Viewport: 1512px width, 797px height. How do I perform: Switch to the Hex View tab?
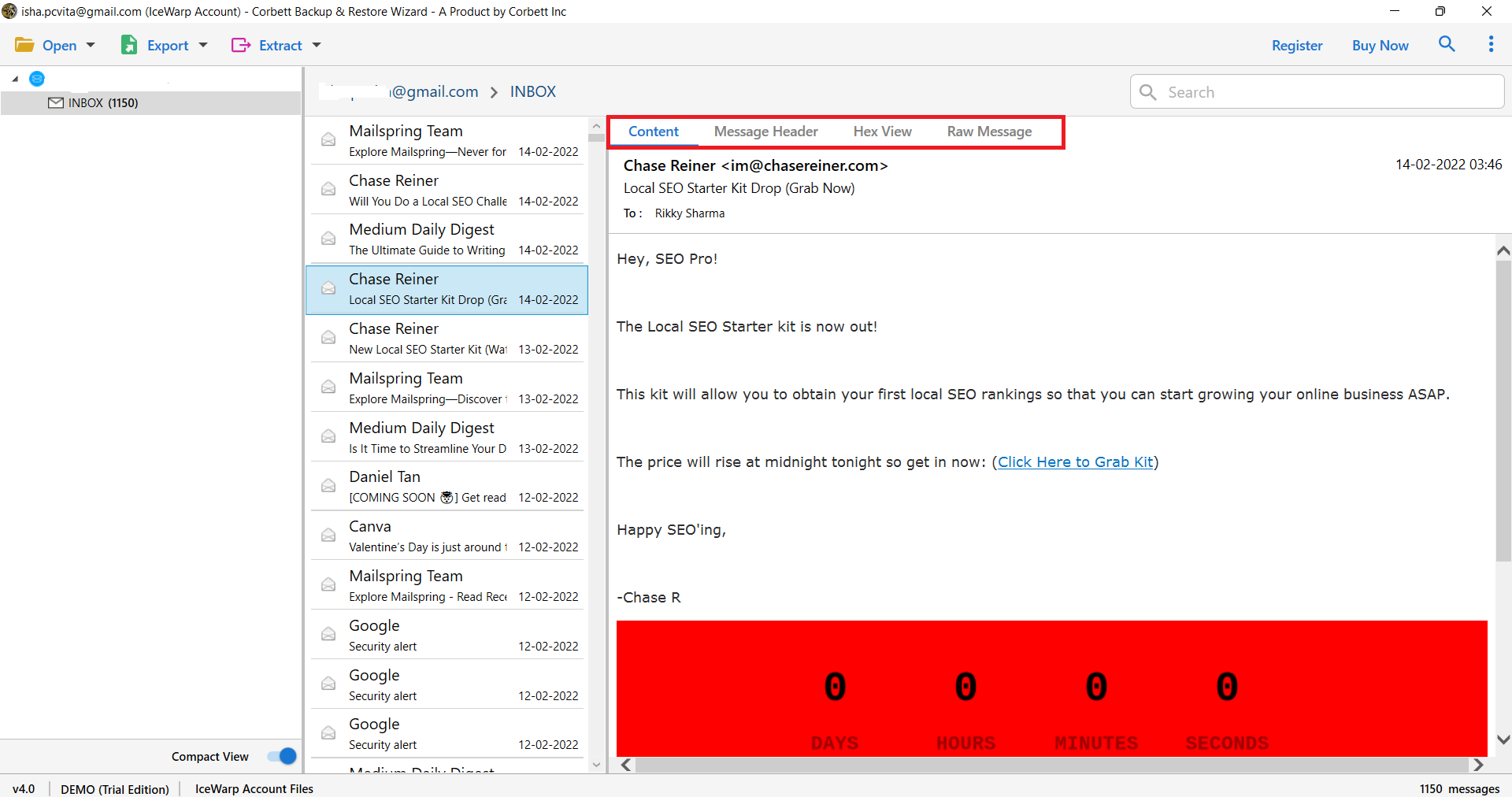[882, 132]
